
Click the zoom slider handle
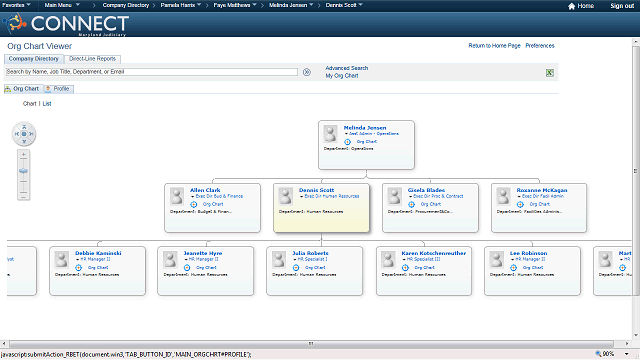pos(24,171)
